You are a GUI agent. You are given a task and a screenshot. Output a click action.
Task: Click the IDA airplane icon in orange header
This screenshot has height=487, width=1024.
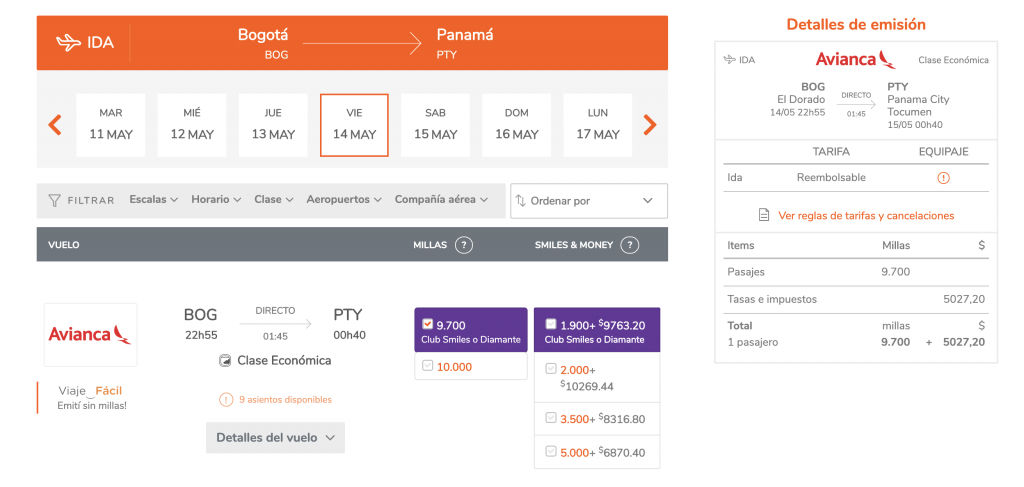click(x=68, y=43)
